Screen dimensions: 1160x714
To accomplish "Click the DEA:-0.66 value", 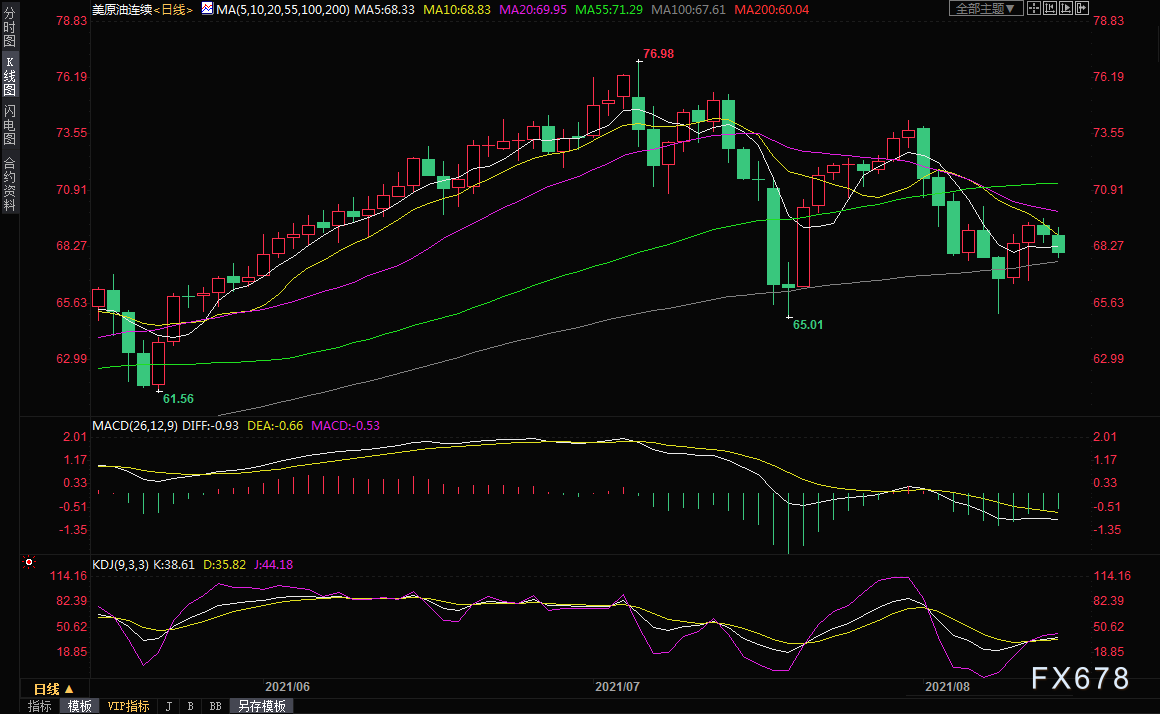I will coord(274,425).
